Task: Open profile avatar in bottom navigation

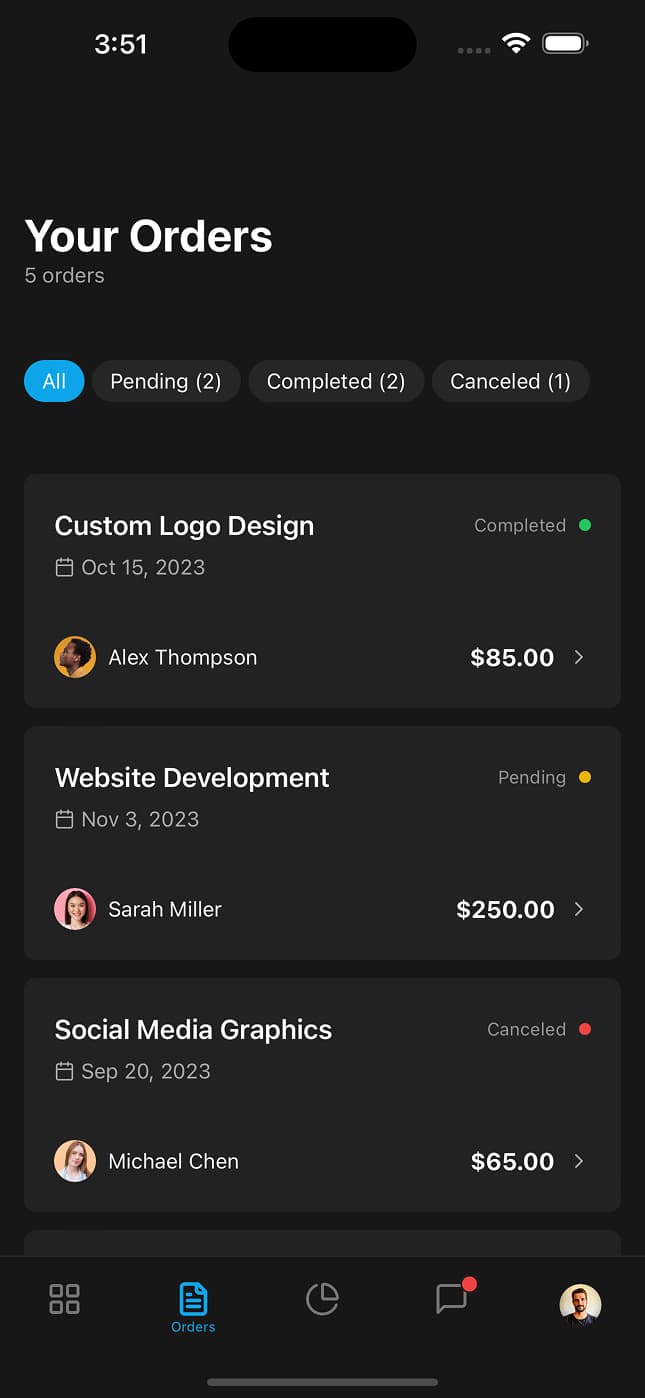Action: pyautogui.click(x=580, y=1304)
